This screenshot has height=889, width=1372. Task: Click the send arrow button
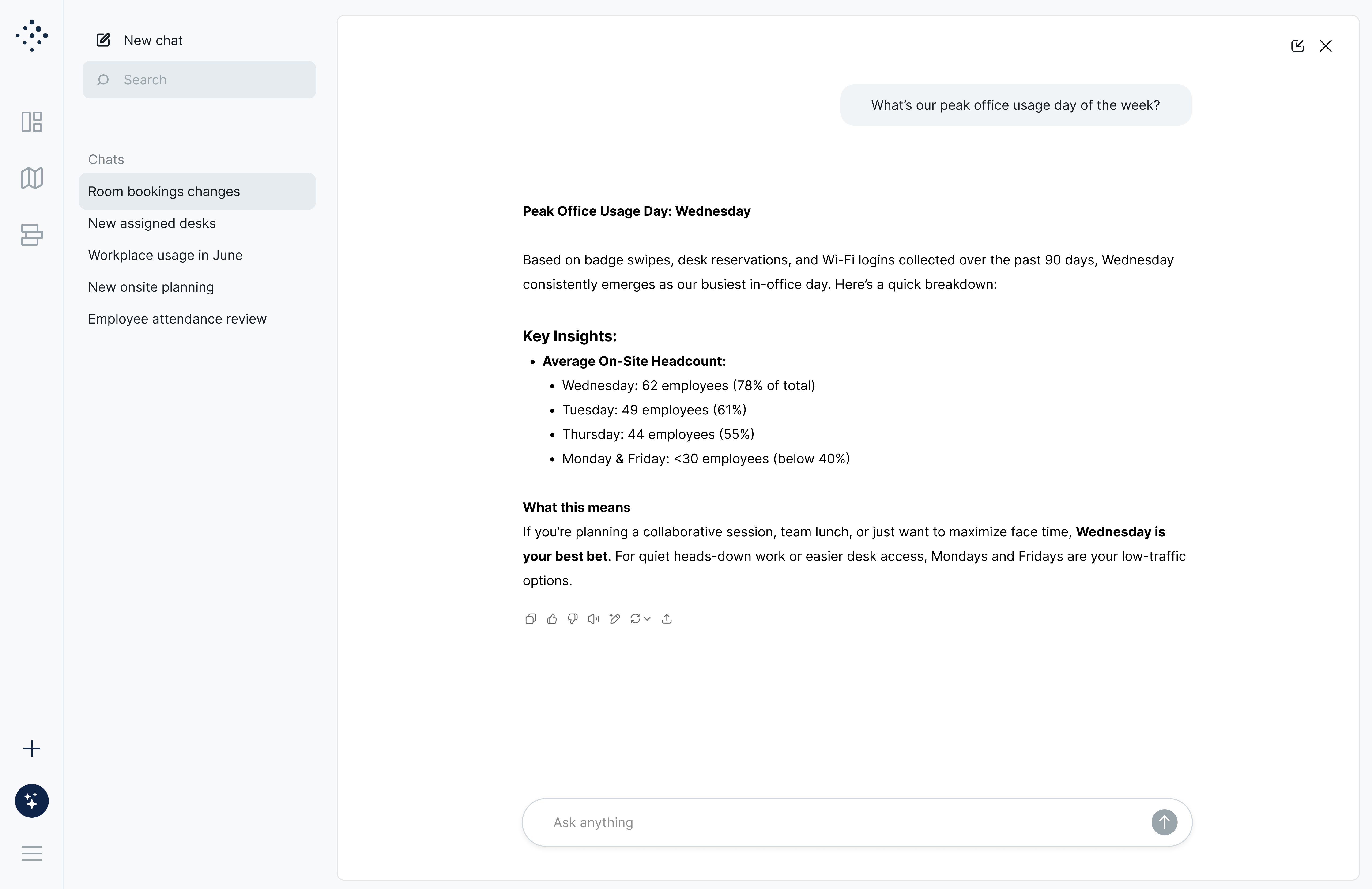(1164, 822)
